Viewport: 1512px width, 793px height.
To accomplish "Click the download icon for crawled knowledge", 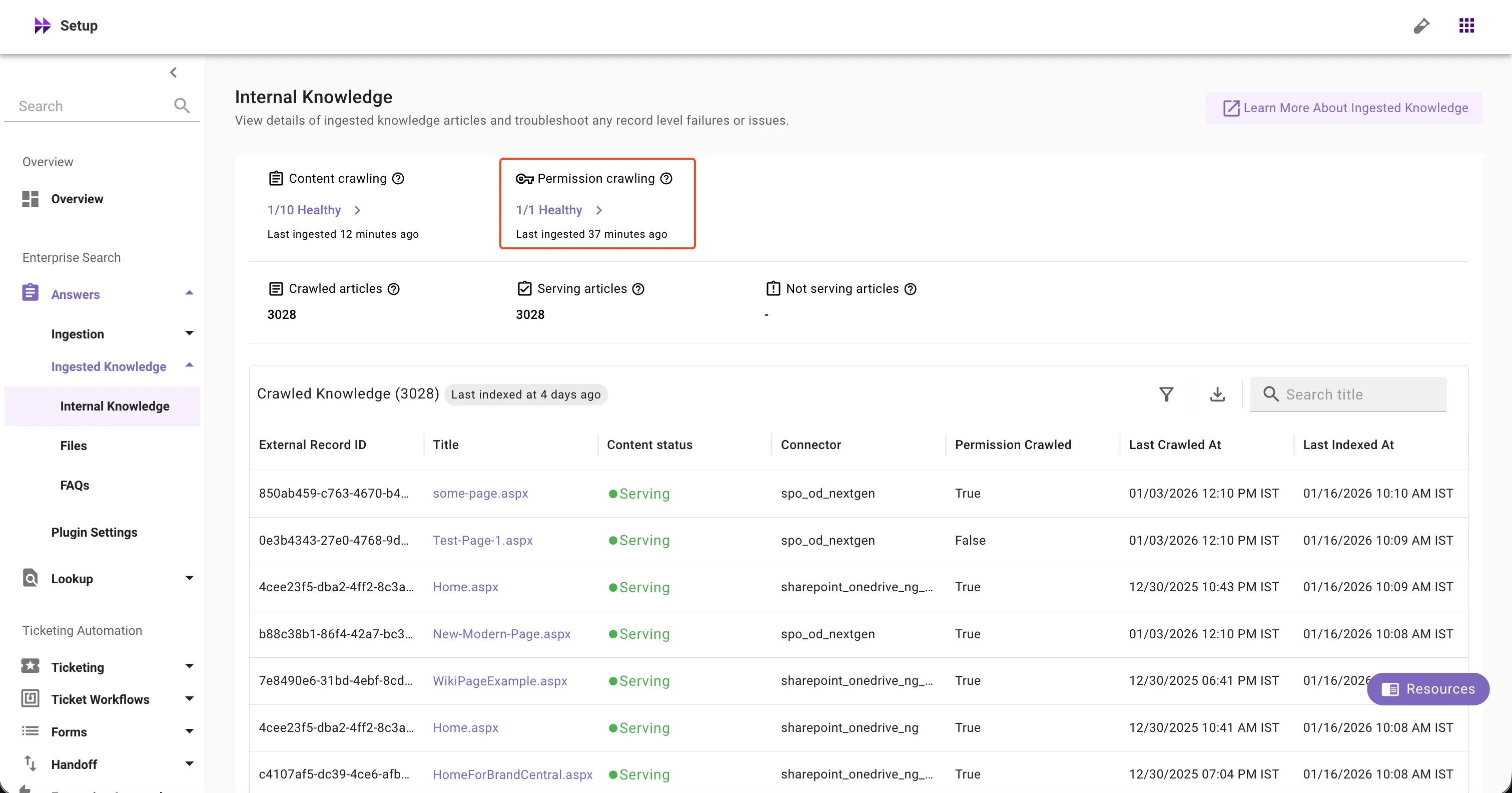I will (x=1217, y=394).
